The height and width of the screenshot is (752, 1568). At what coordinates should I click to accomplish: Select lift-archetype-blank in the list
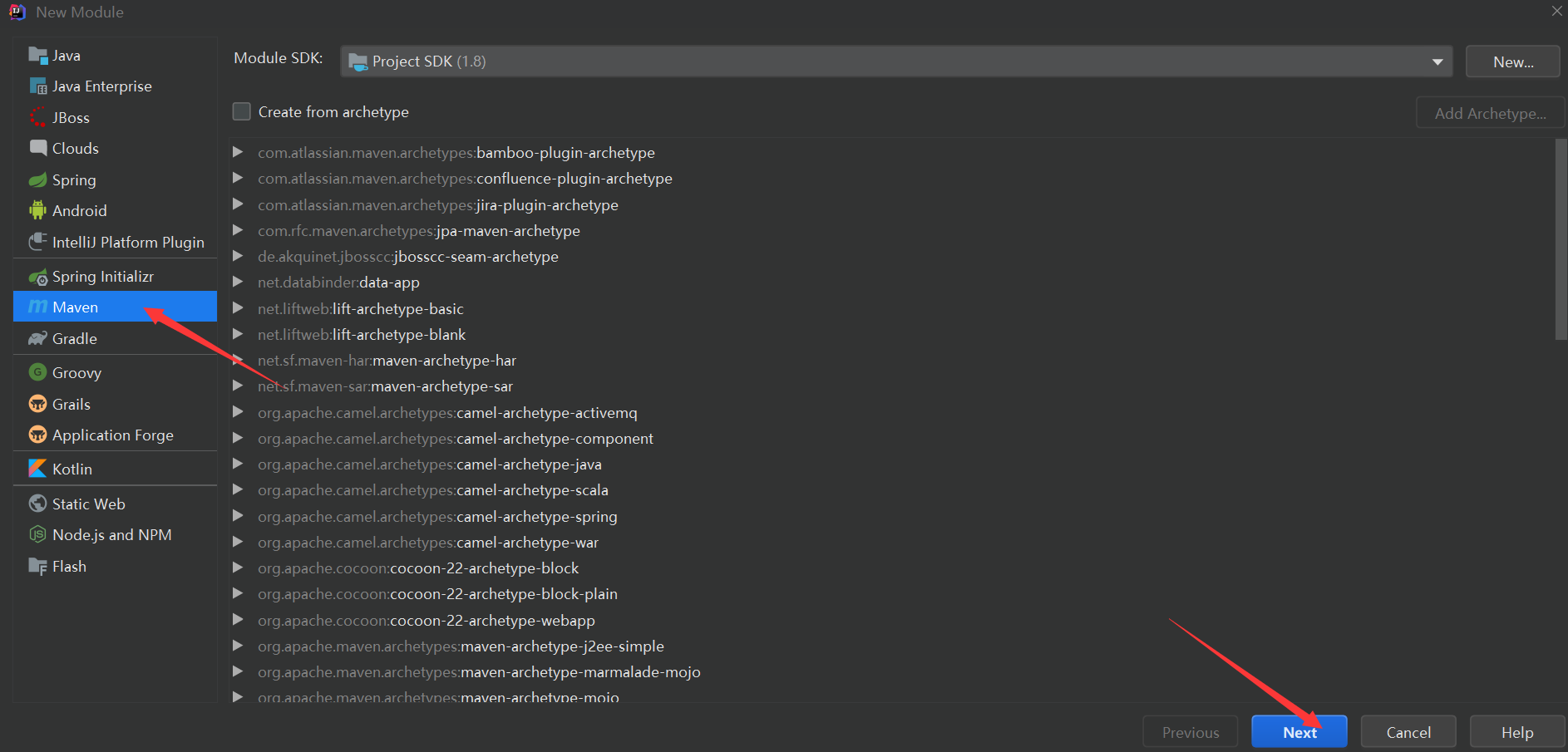pos(362,334)
